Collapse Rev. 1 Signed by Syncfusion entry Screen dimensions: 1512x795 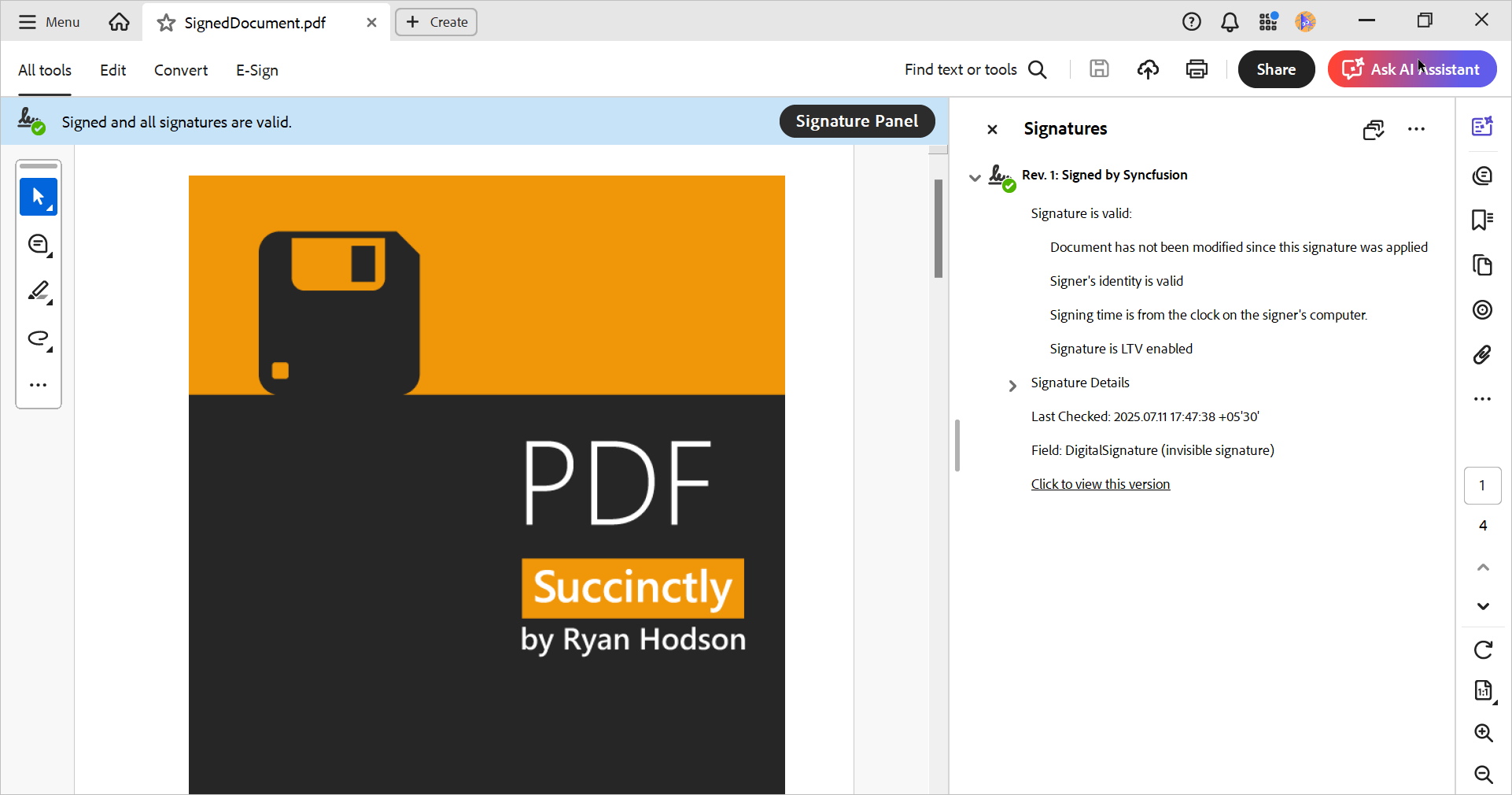coord(974,178)
